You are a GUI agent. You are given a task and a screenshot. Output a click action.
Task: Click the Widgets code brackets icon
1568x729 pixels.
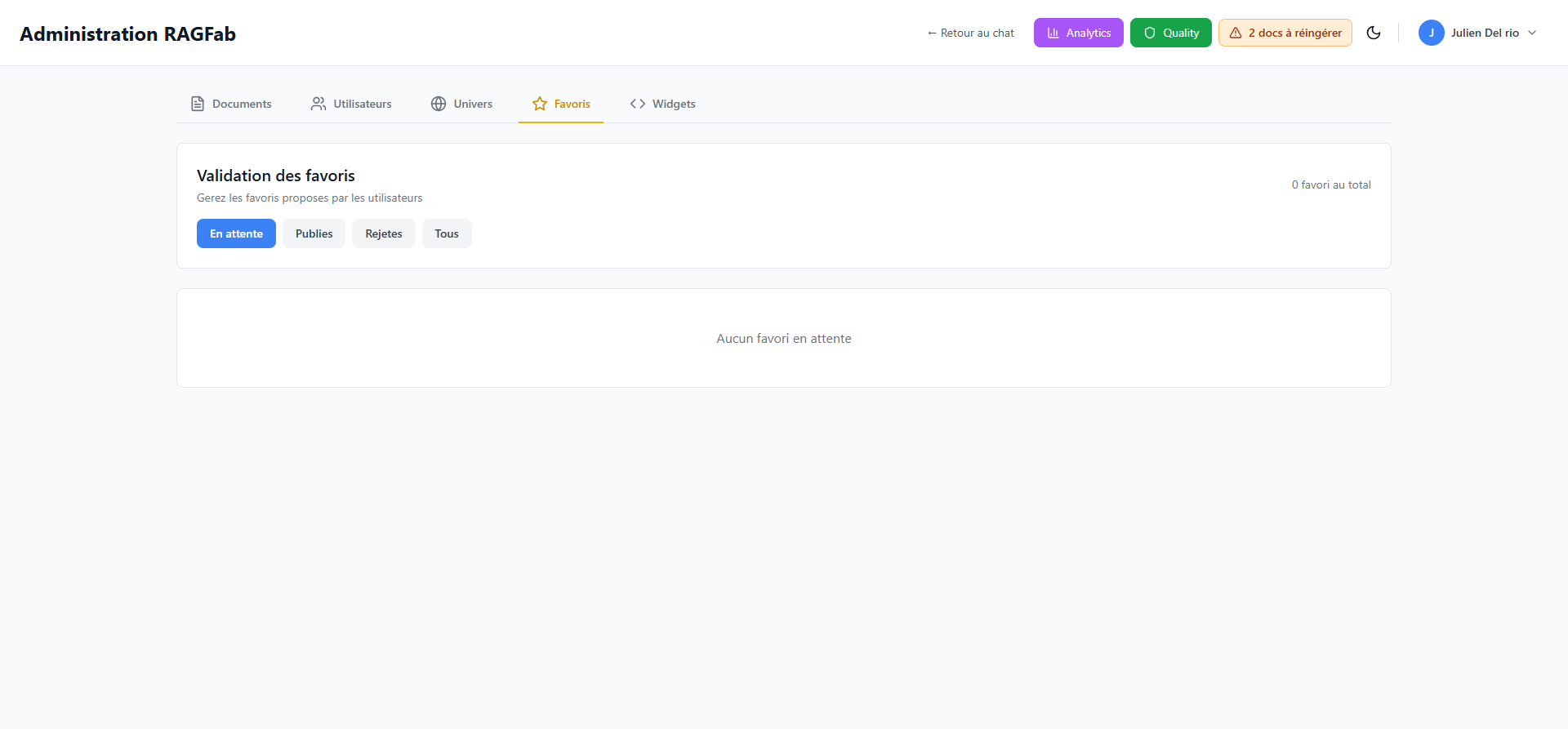638,104
